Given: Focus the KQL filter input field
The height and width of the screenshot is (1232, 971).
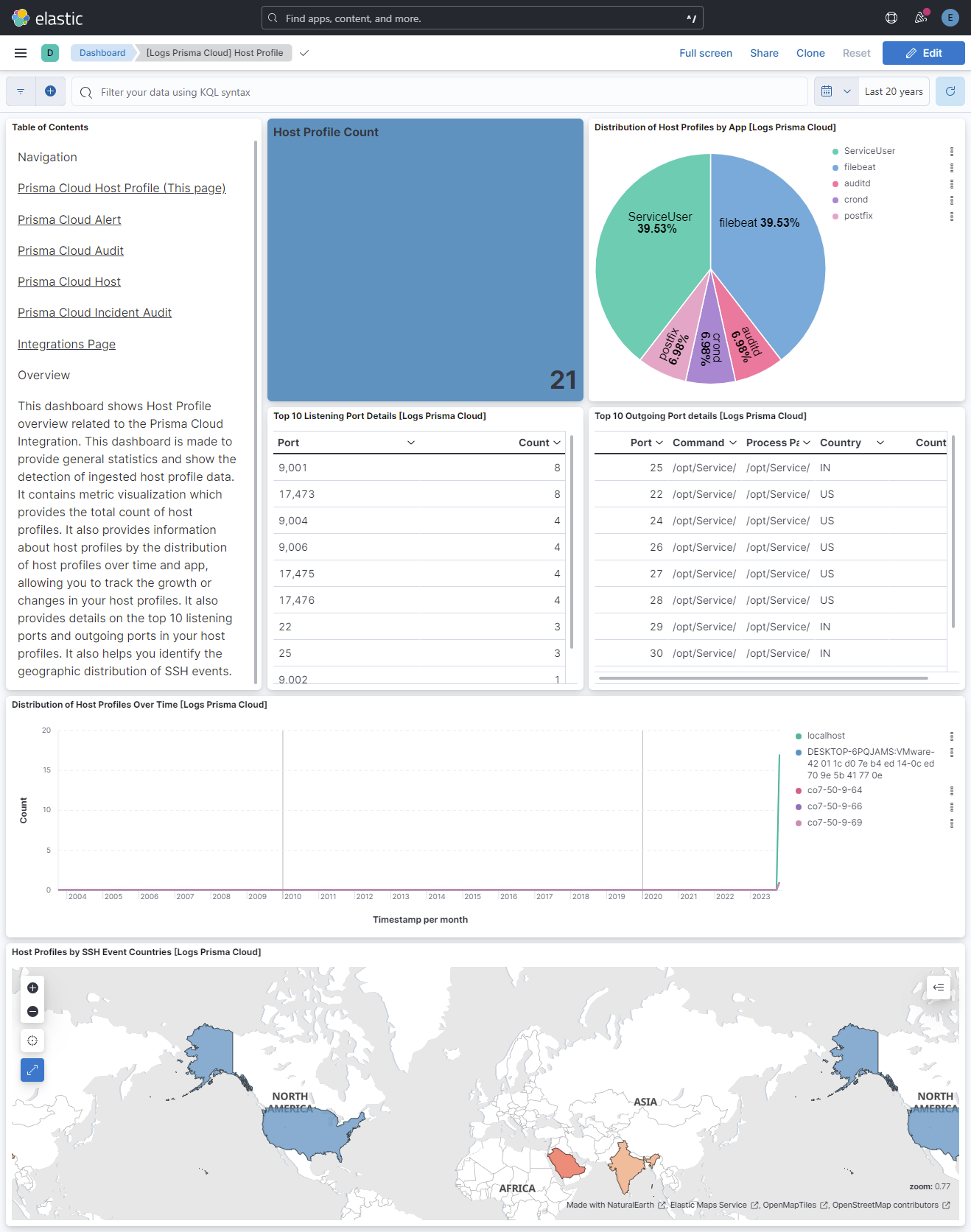Looking at the screenshot, I should coord(442,92).
